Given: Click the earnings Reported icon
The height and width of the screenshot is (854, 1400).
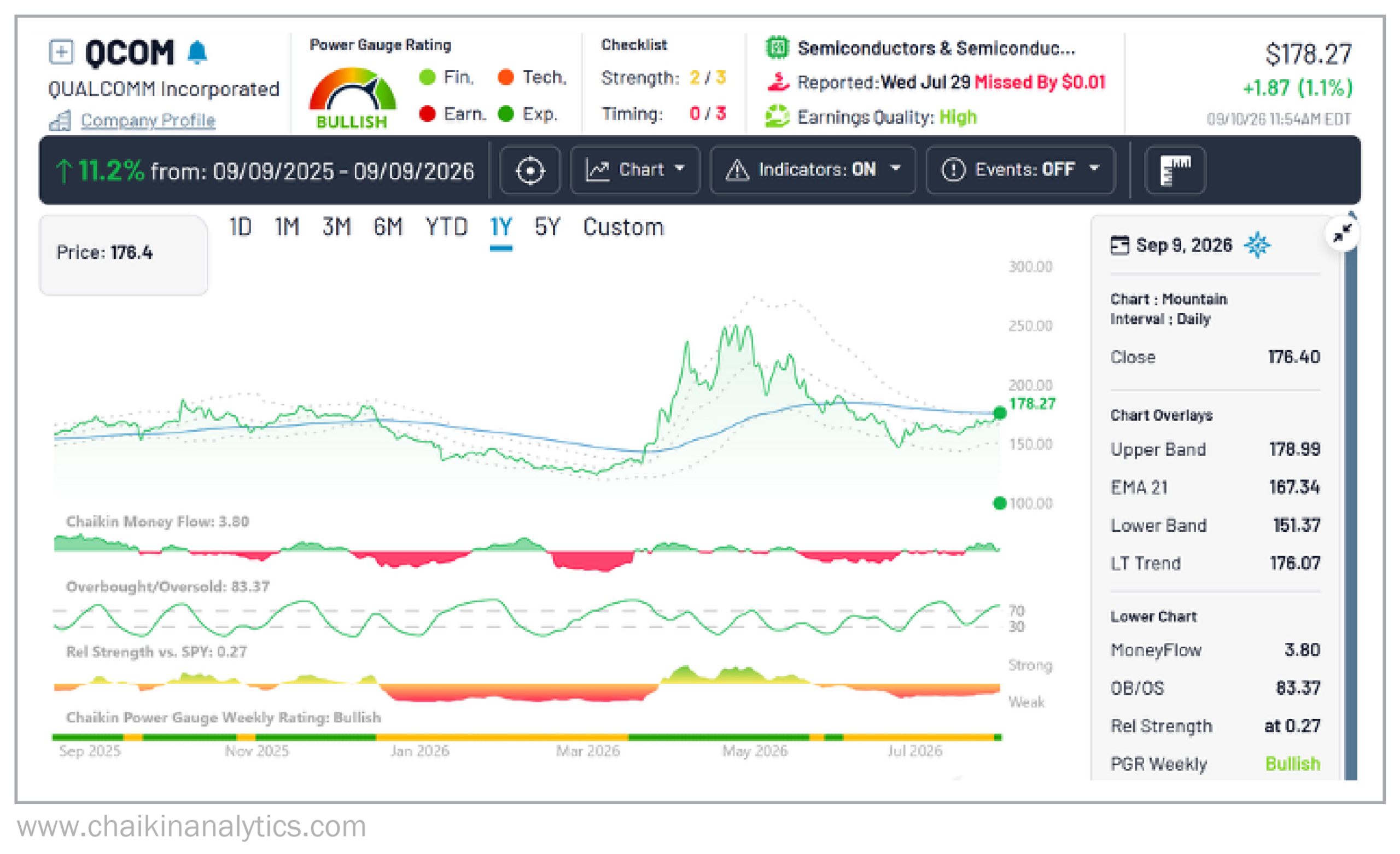Looking at the screenshot, I should 777,82.
